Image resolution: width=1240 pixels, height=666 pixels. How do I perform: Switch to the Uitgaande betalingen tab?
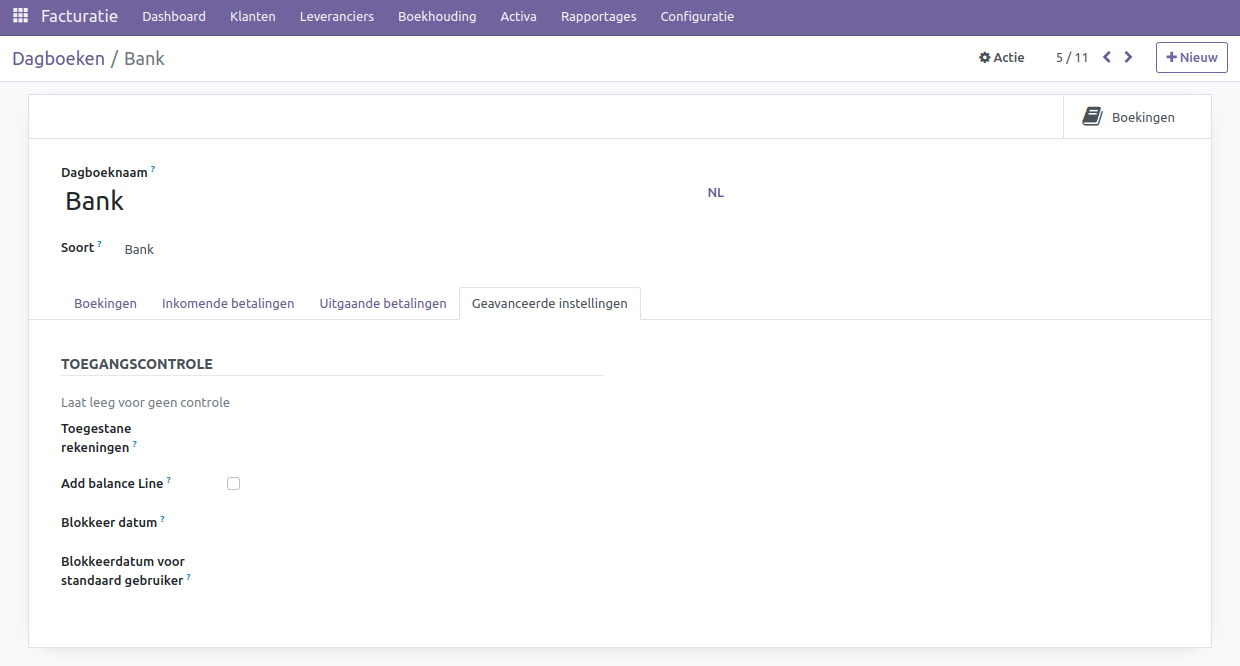click(x=383, y=303)
